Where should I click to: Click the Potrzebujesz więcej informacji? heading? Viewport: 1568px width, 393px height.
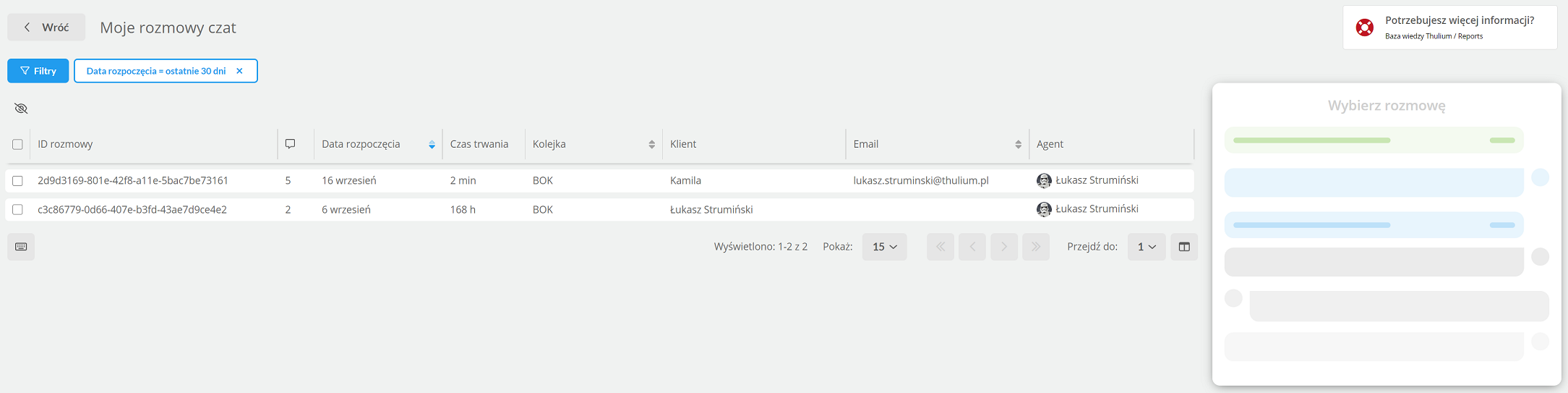coord(1460,20)
